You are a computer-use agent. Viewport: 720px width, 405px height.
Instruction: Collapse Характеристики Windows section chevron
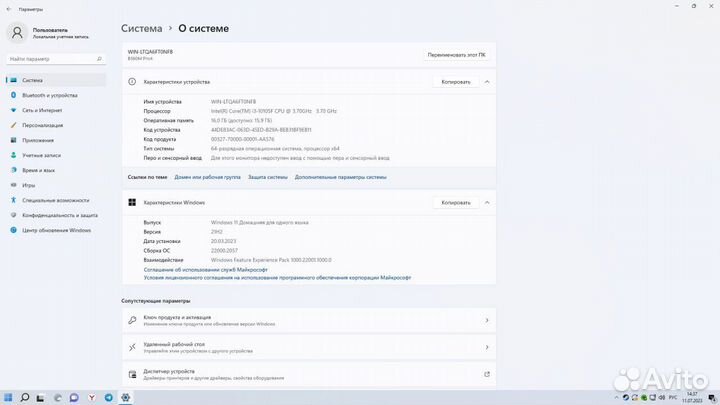[487, 202]
